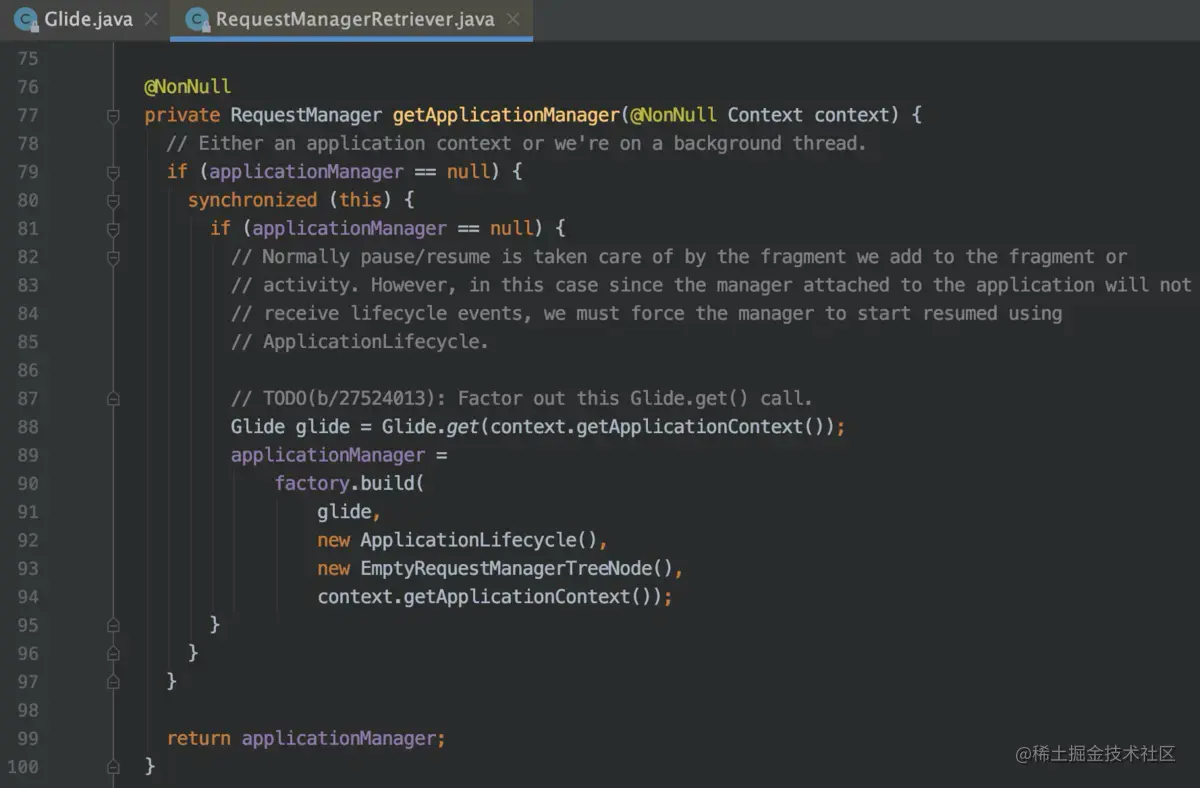Click line number 90 in the gutter
The image size is (1200, 788).
coord(28,484)
